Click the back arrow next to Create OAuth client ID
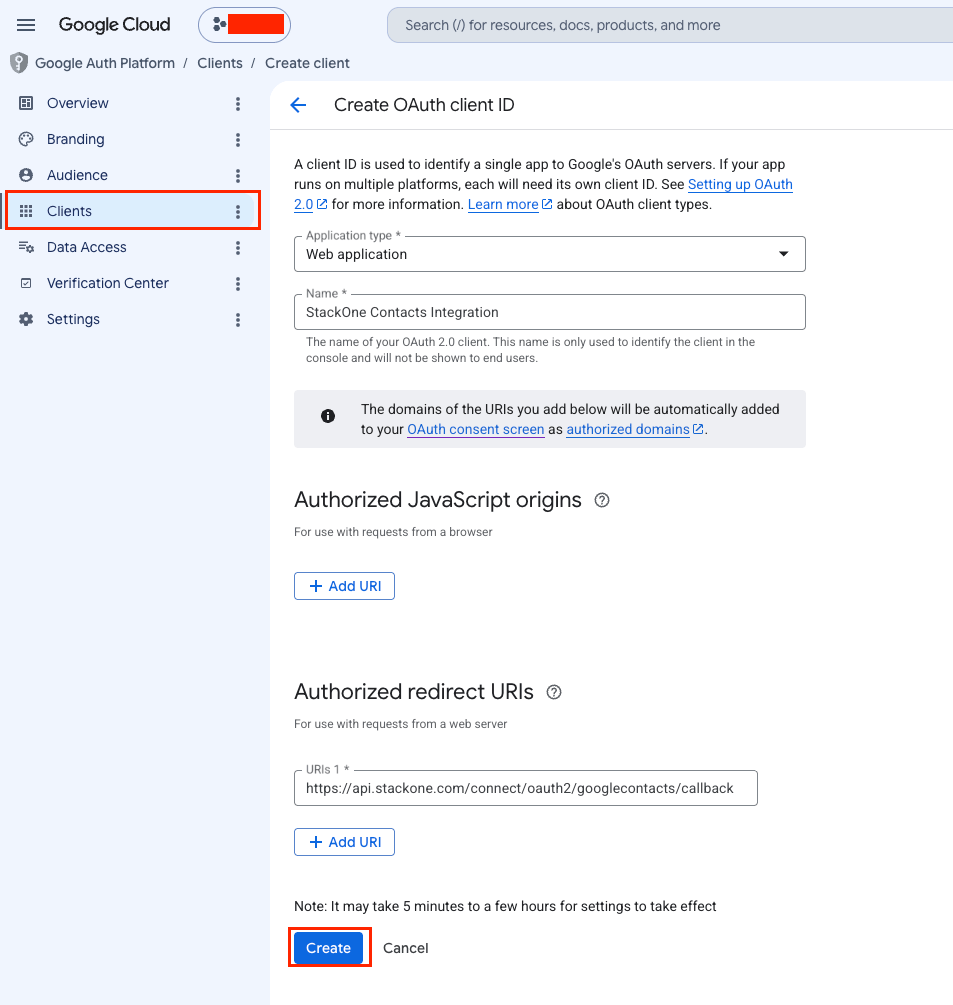 coord(298,105)
